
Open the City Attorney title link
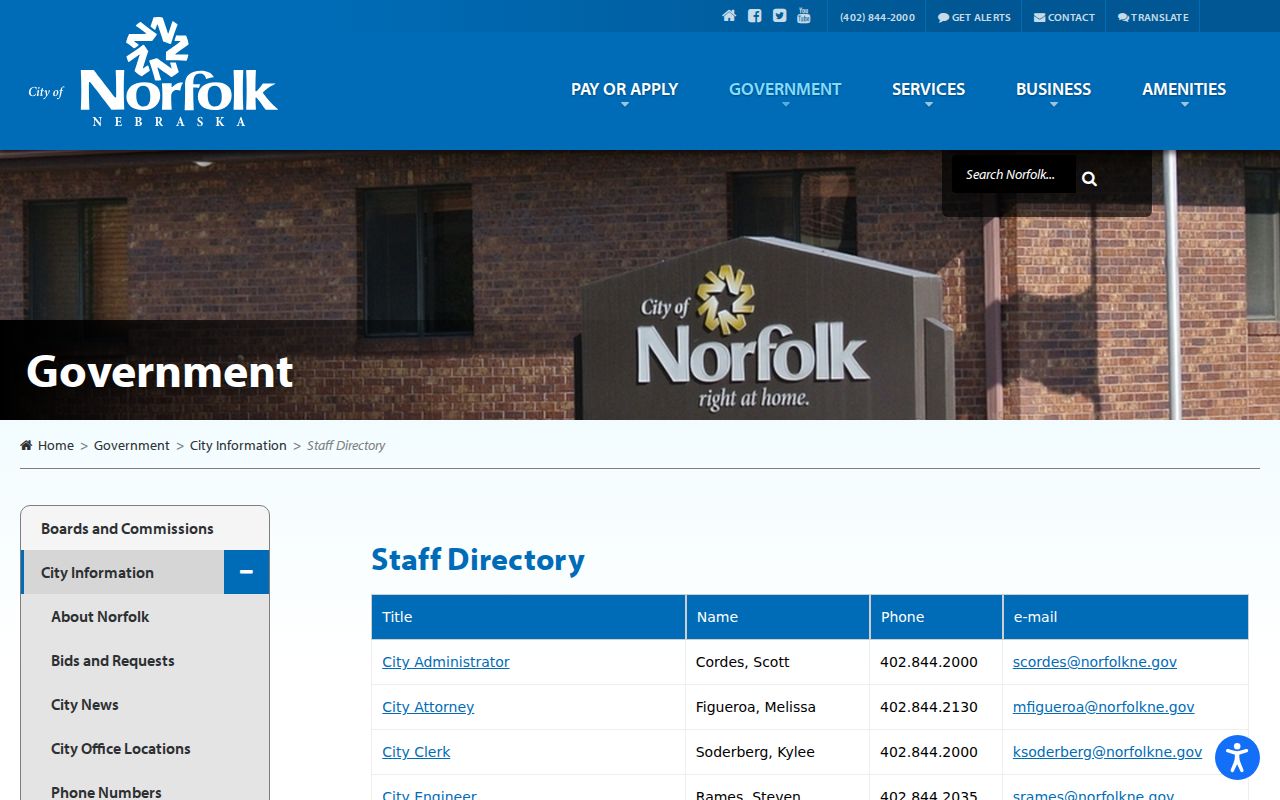pos(428,707)
